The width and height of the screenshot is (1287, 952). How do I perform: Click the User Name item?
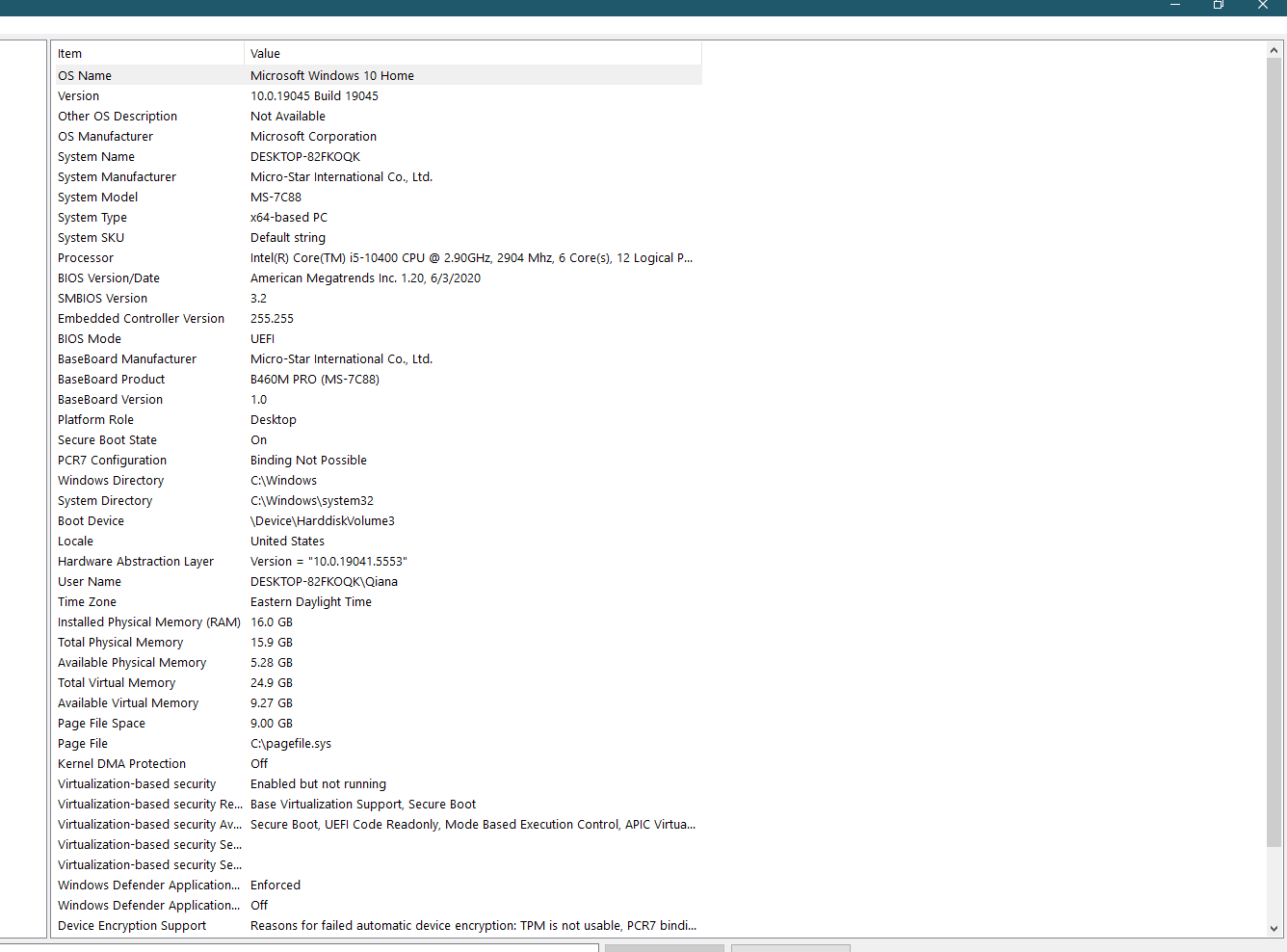(x=90, y=581)
